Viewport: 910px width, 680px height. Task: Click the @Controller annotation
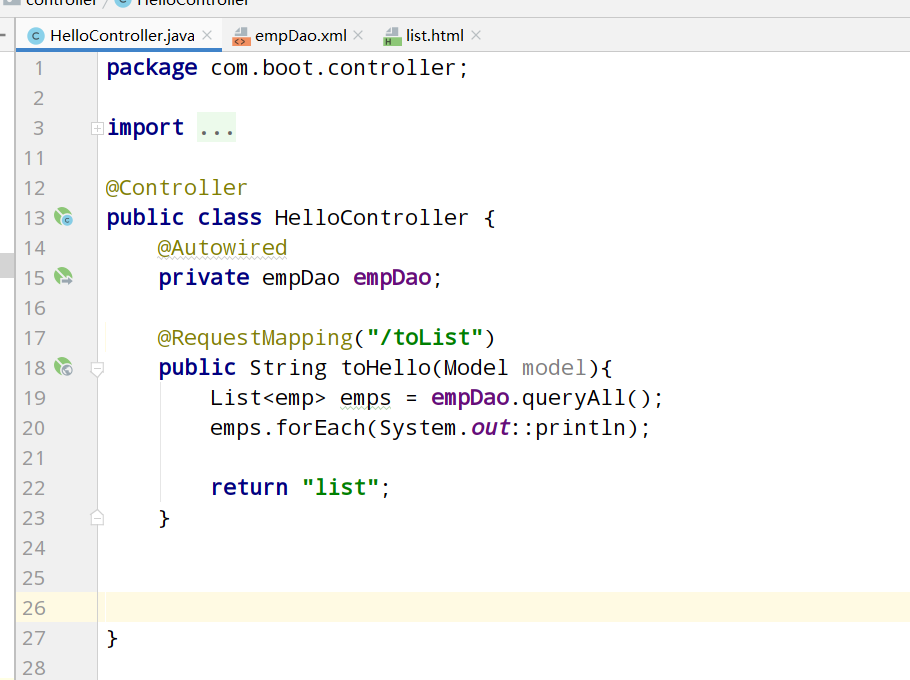pos(176,188)
